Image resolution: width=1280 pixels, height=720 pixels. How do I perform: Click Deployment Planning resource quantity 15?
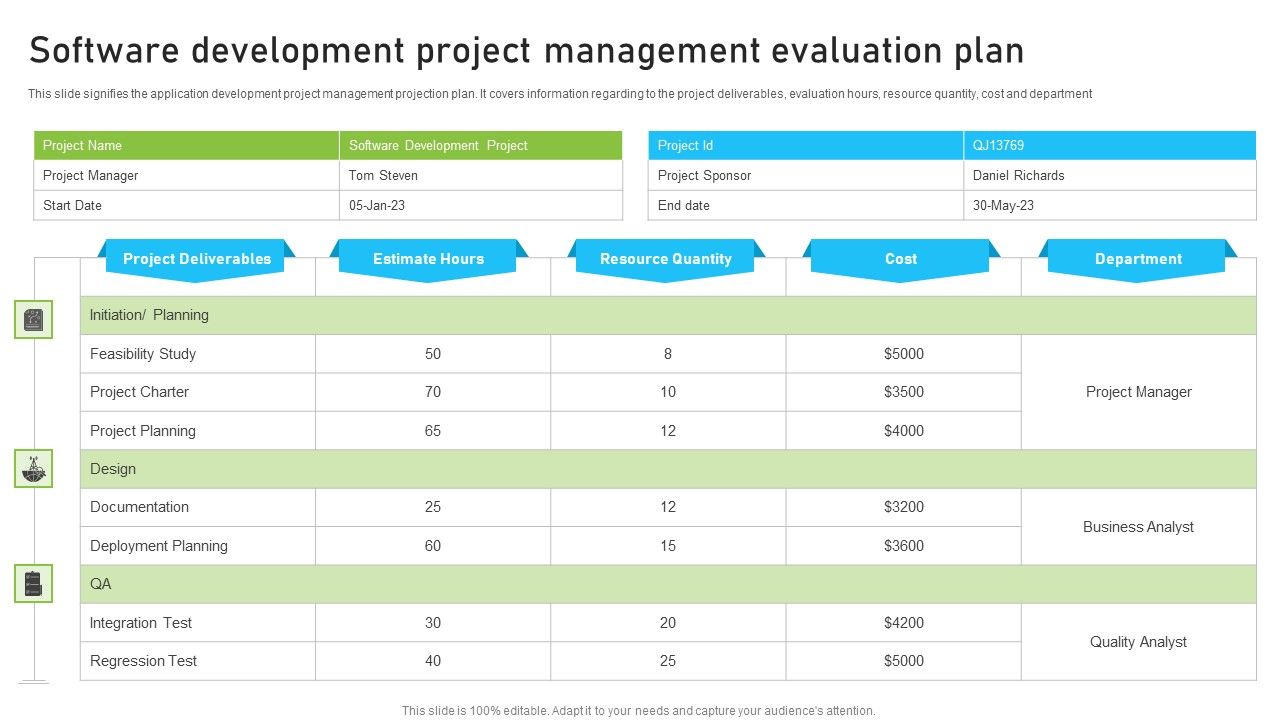[668, 546]
